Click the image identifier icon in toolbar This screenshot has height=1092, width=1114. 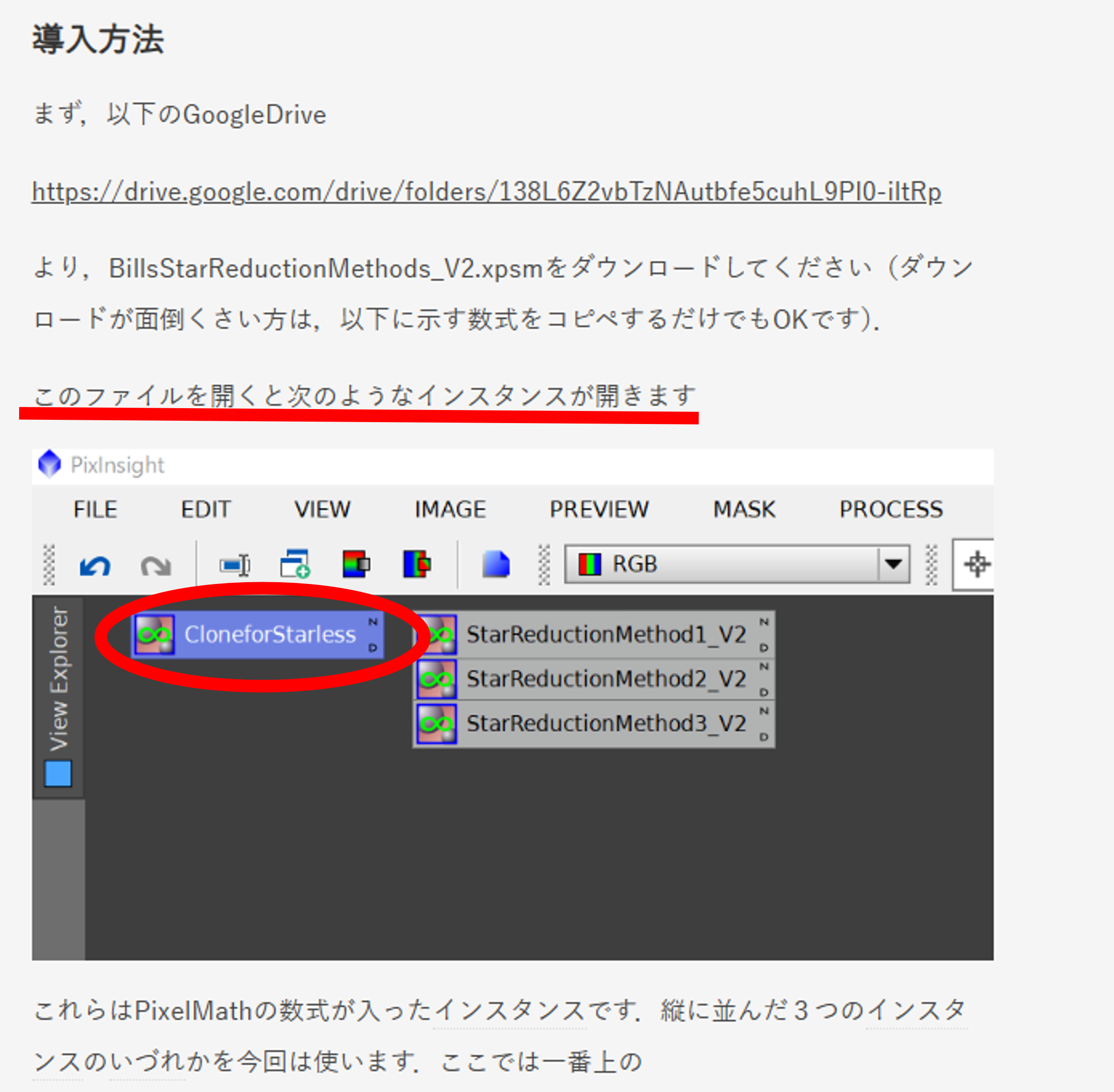coord(235,565)
